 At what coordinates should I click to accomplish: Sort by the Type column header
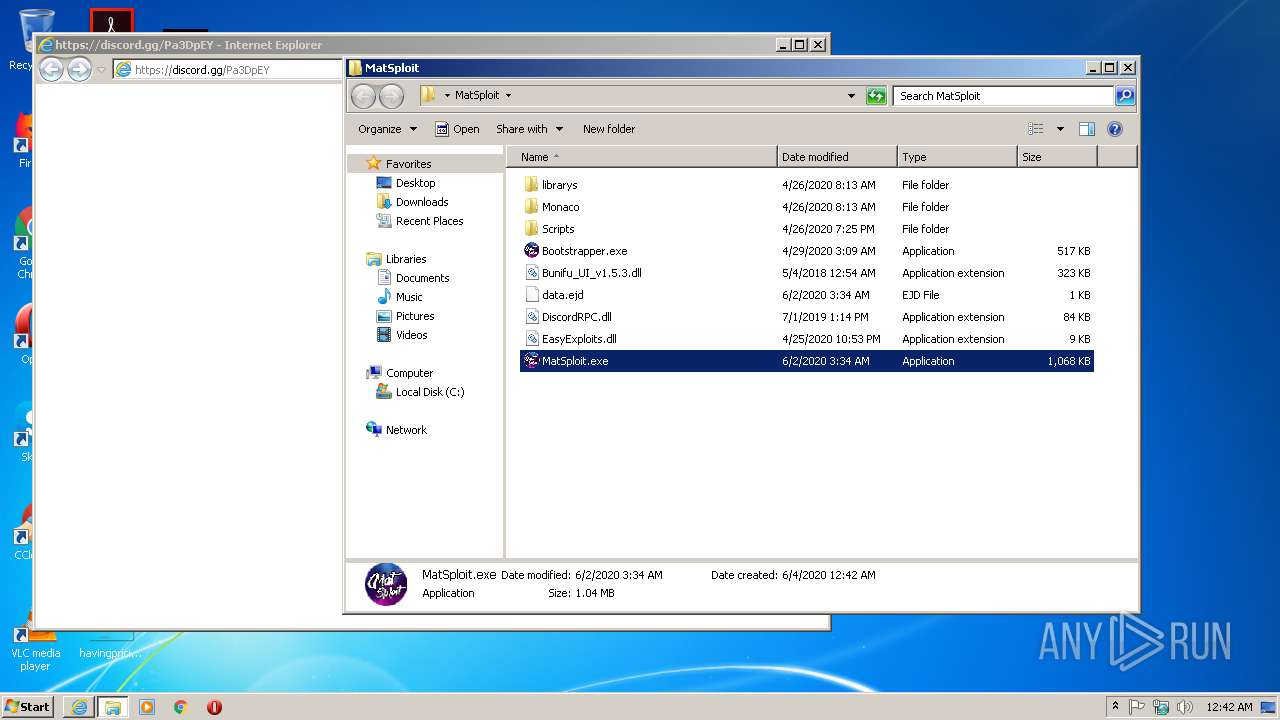957,157
